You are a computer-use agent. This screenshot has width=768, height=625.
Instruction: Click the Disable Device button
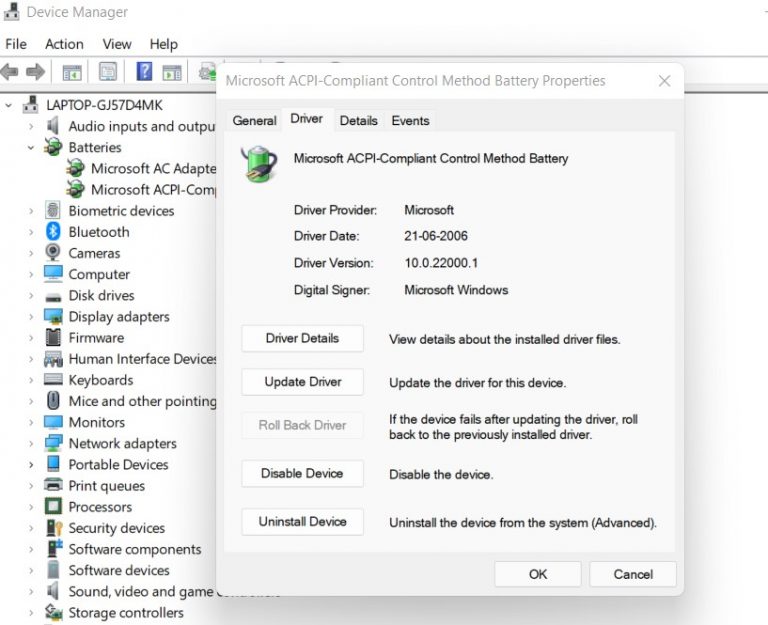coord(302,473)
